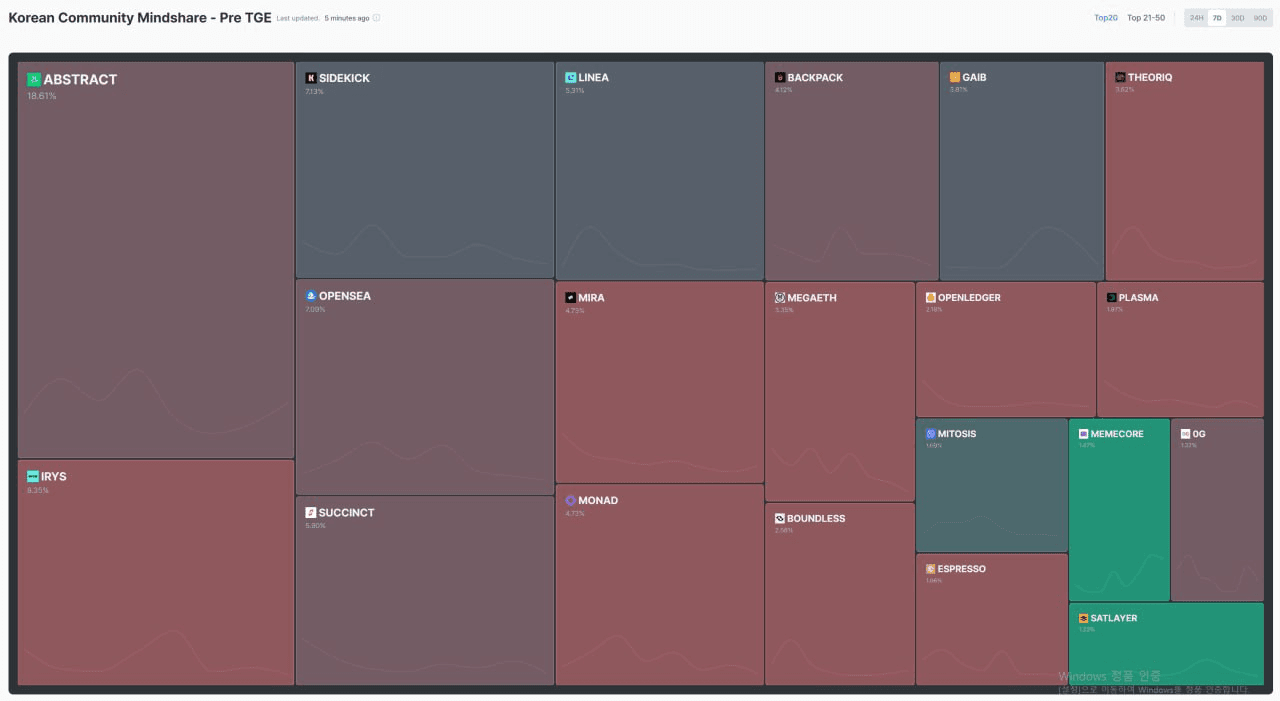The width and height of the screenshot is (1280, 701).
Task: Select the 7D timeframe
Action: tap(1217, 18)
